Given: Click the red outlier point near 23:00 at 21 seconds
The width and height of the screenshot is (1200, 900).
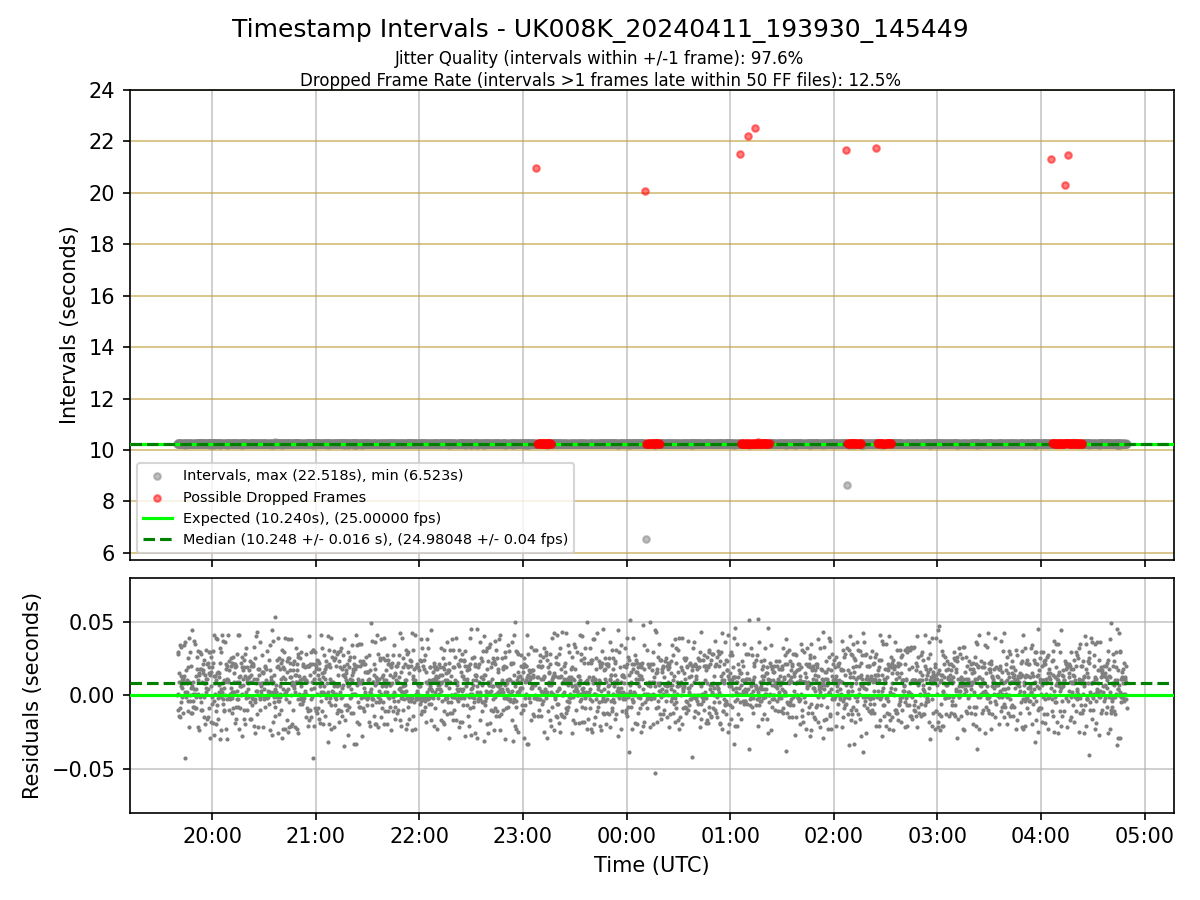Looking at the screenshot, I should tap(536, 168).
